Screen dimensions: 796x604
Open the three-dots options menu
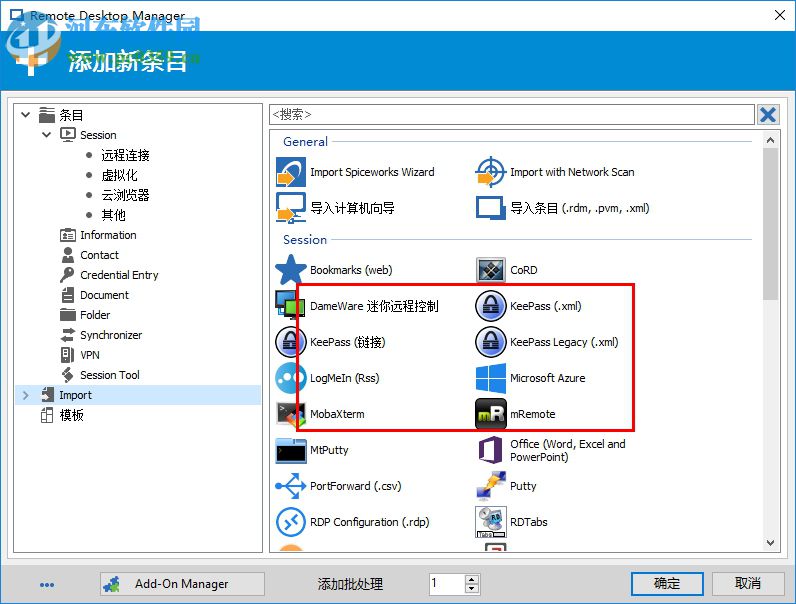click(47, 585)
